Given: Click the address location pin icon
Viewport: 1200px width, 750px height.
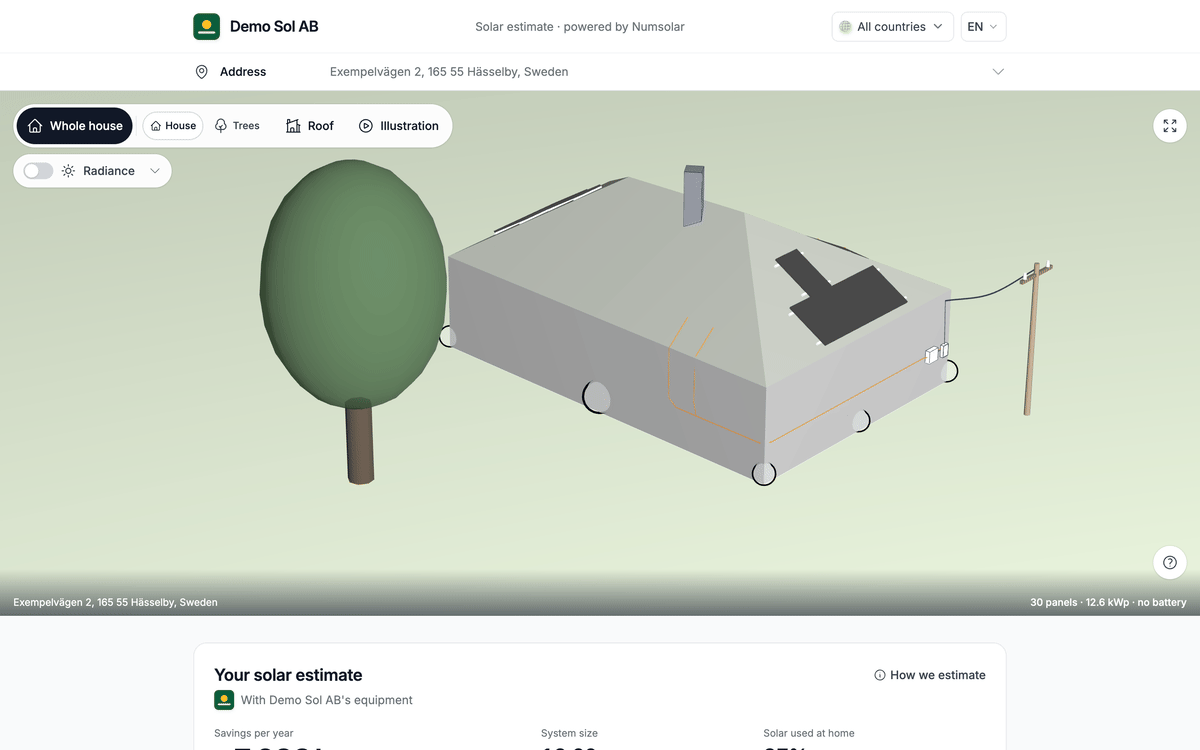Looking at the screenshot, I should [x=201, y=72].
